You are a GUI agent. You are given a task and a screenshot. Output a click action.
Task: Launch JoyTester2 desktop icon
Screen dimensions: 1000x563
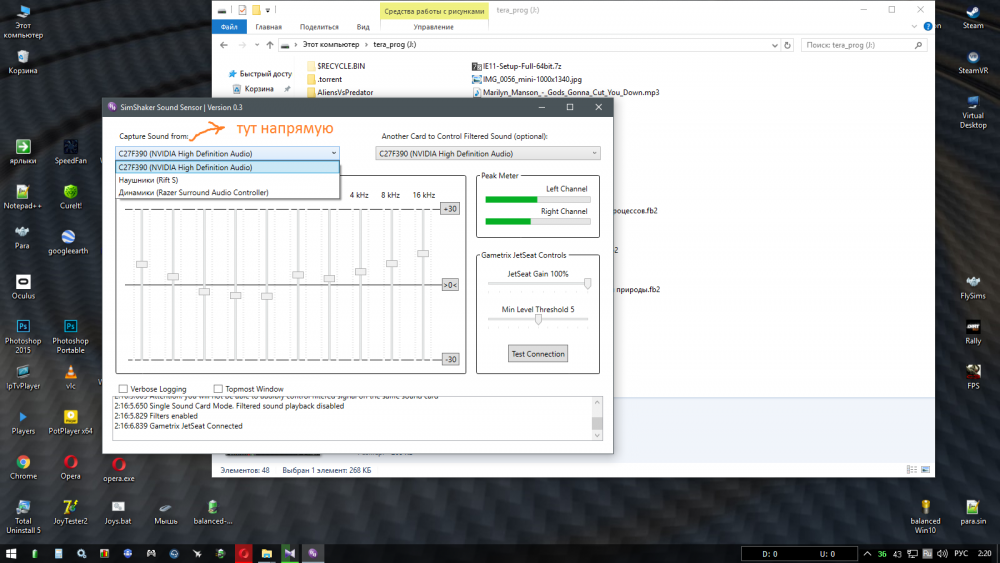(x=70, y=512)
